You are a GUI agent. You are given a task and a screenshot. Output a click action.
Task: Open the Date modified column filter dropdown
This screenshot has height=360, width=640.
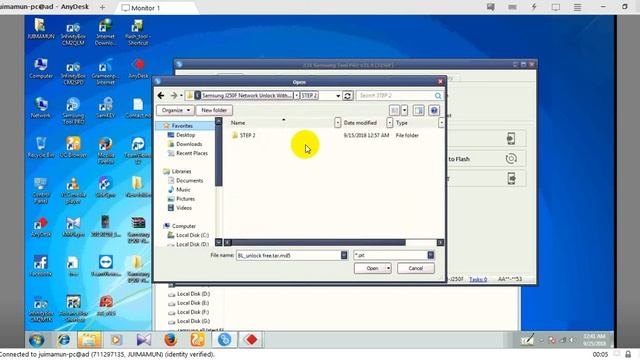pyautogui.click(x=390, y=122)
